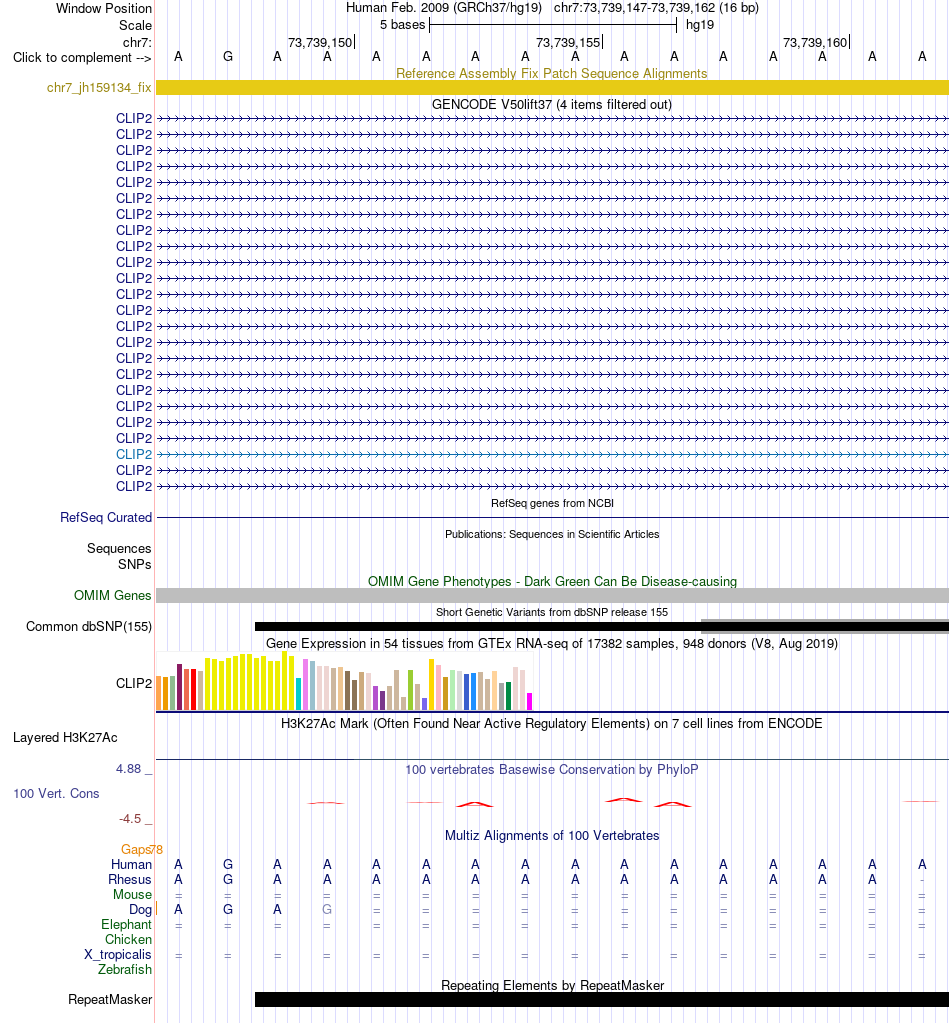Click the magenta last bar in the GTEx chart

pyautogui.click(x=530, y=701)
